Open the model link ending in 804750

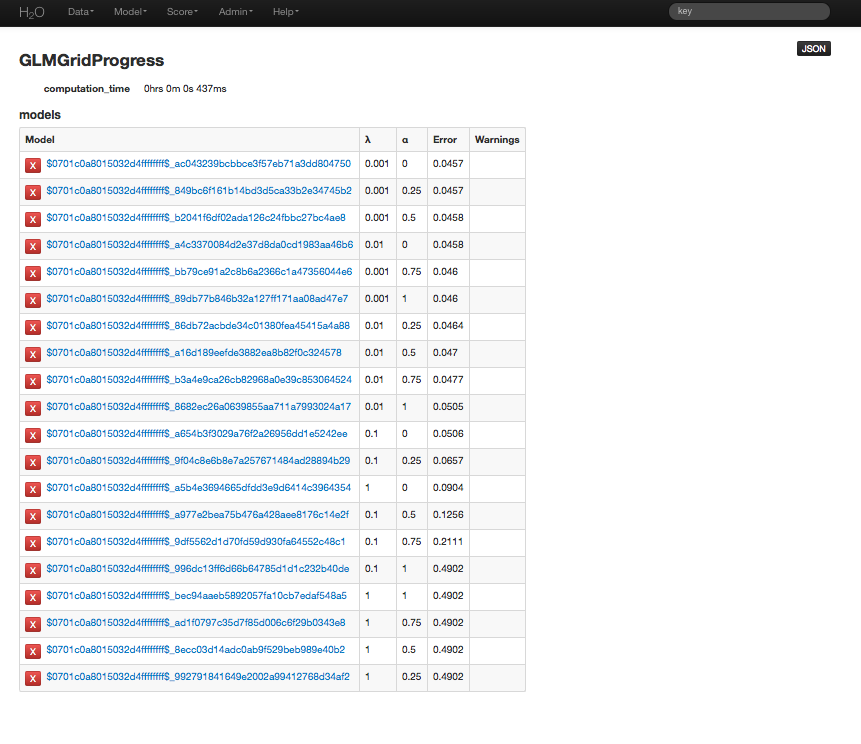[x=198, y=164]
